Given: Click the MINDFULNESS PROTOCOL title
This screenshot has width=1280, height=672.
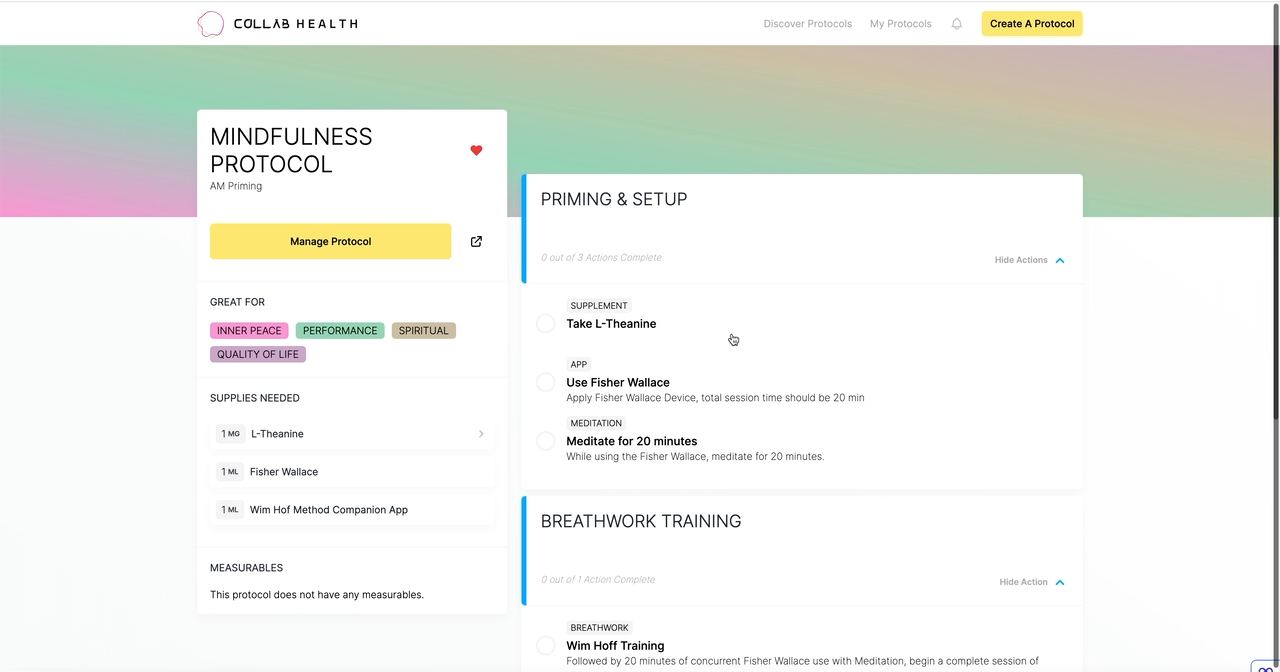Looking at the screenshot, I should 291,151.
